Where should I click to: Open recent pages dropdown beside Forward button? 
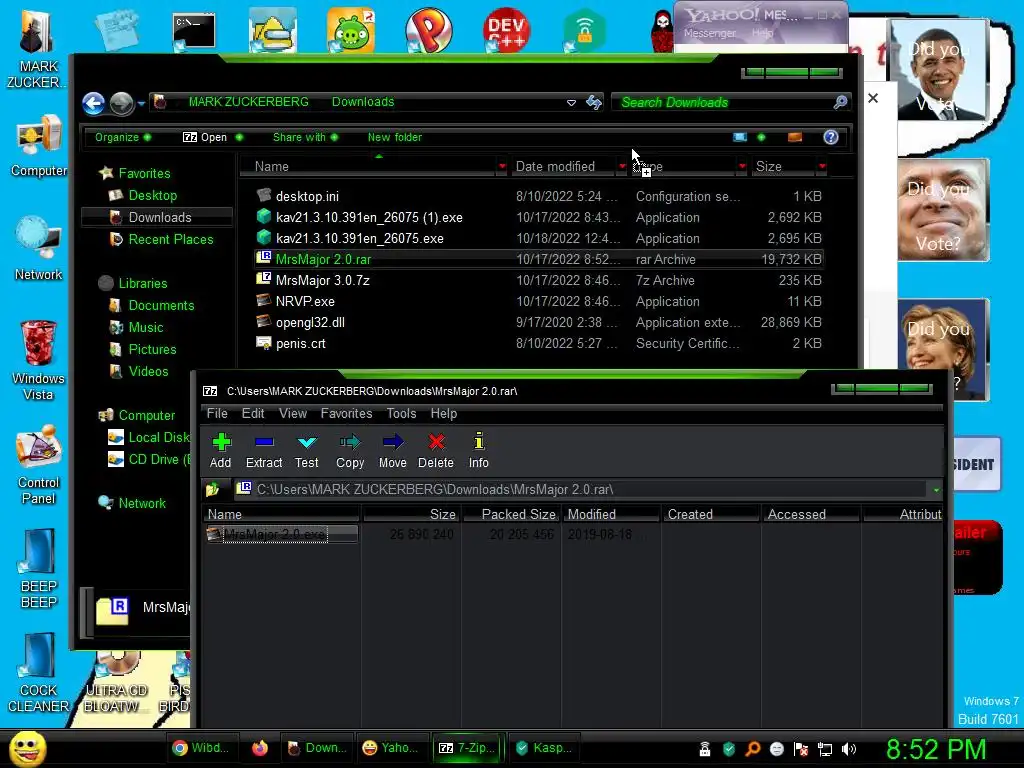click(x=141, y=103)
